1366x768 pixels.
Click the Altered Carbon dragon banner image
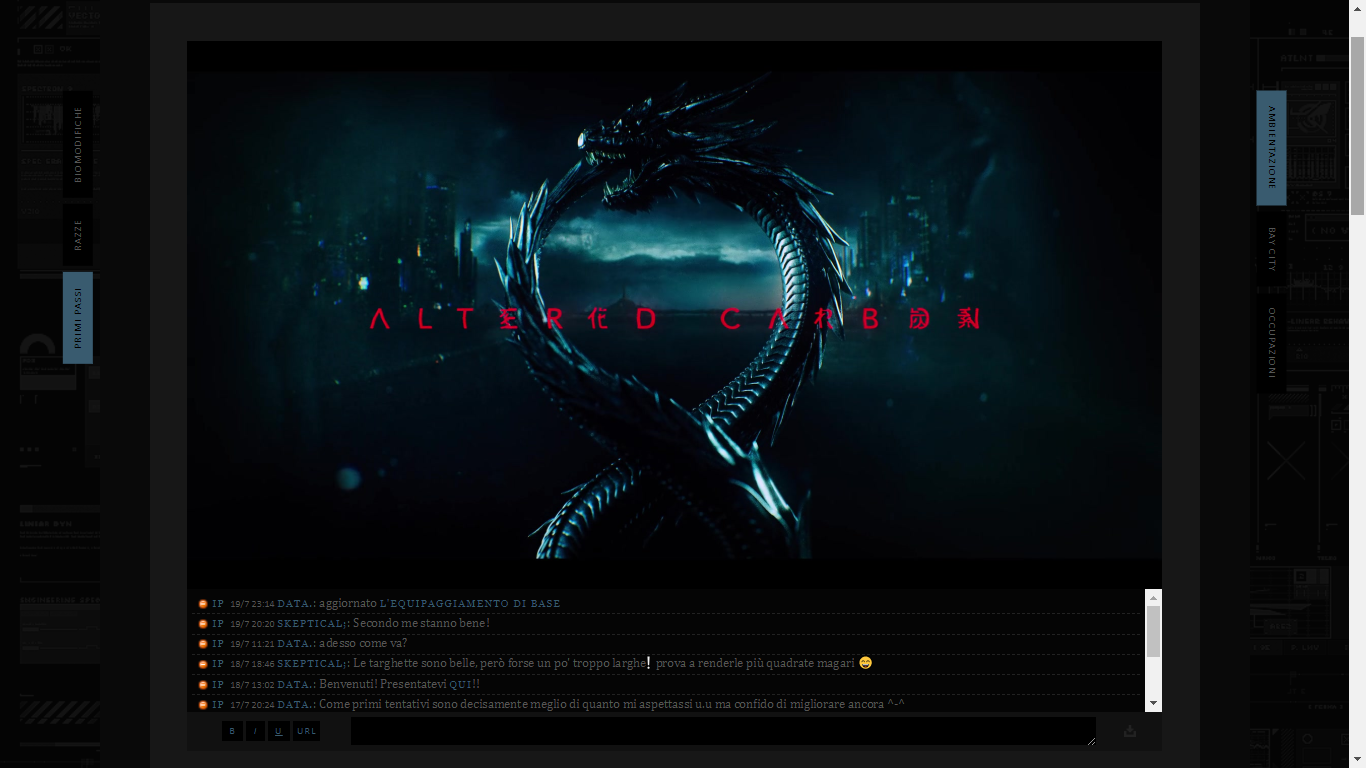[x=675, y=314]
